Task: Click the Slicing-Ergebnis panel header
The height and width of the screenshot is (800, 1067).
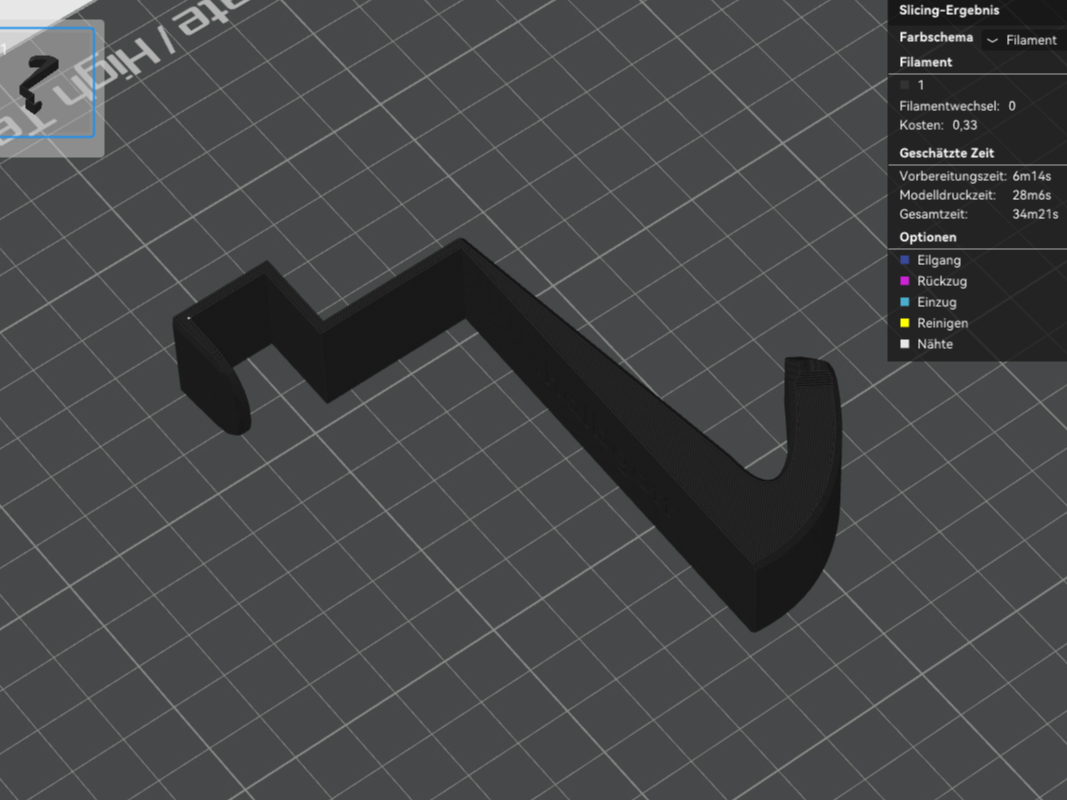Action: click(x=949, y=10)
